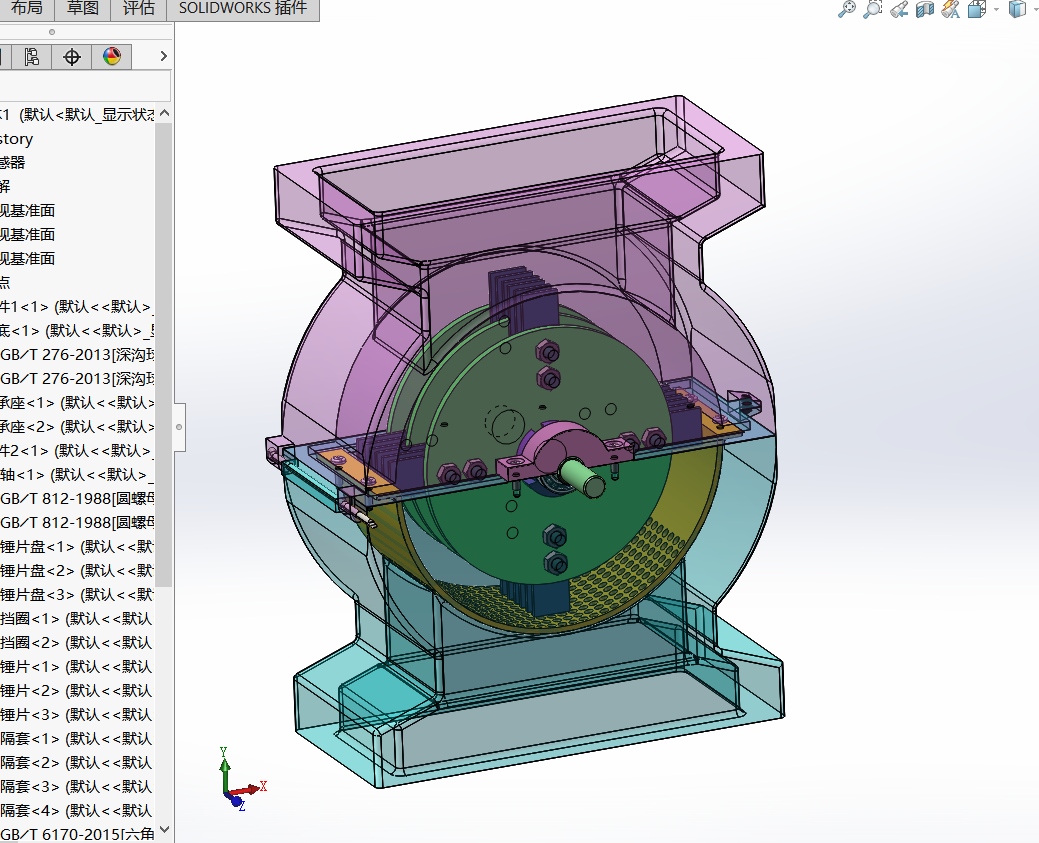The image size is (1039, 843).
Task: Select the second GB/T 276-2013 bearing item
Action: [x=77, y=379]
